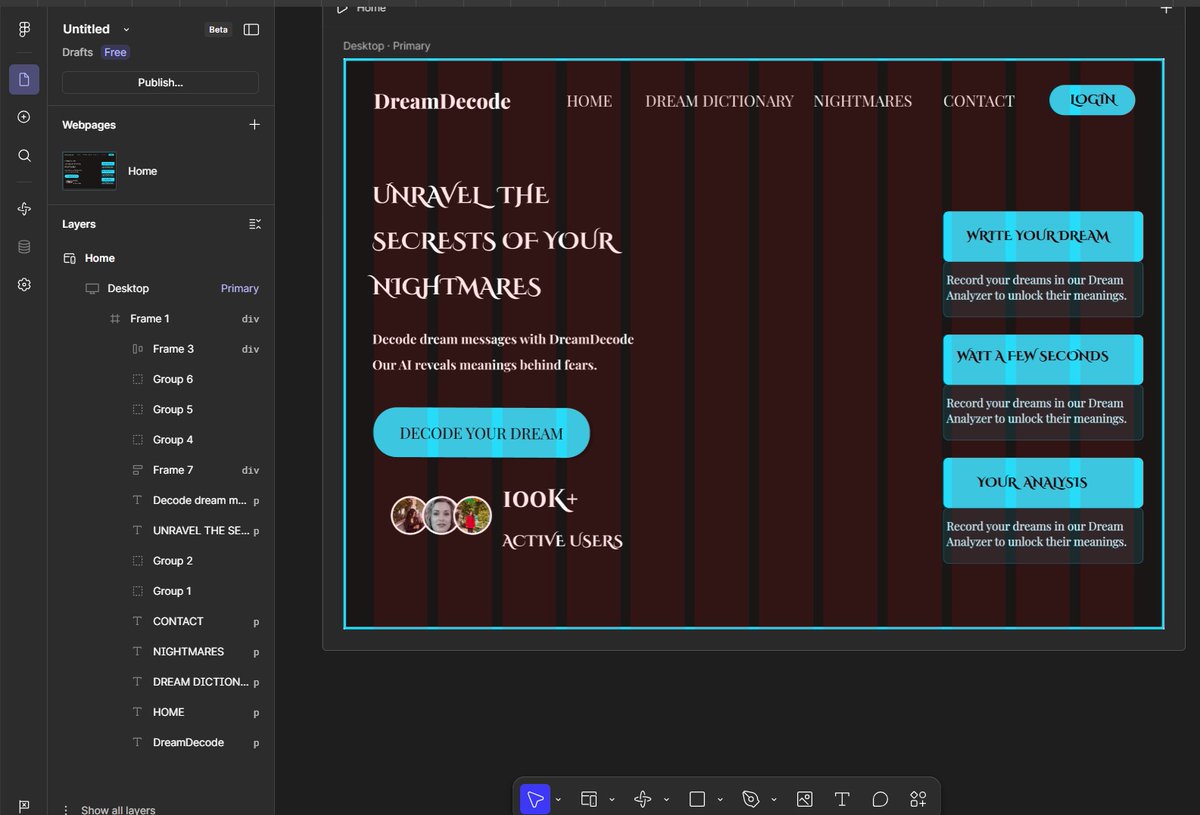Select the Group 1 layer
1200x815 pixels.
(x=160, y=591)
